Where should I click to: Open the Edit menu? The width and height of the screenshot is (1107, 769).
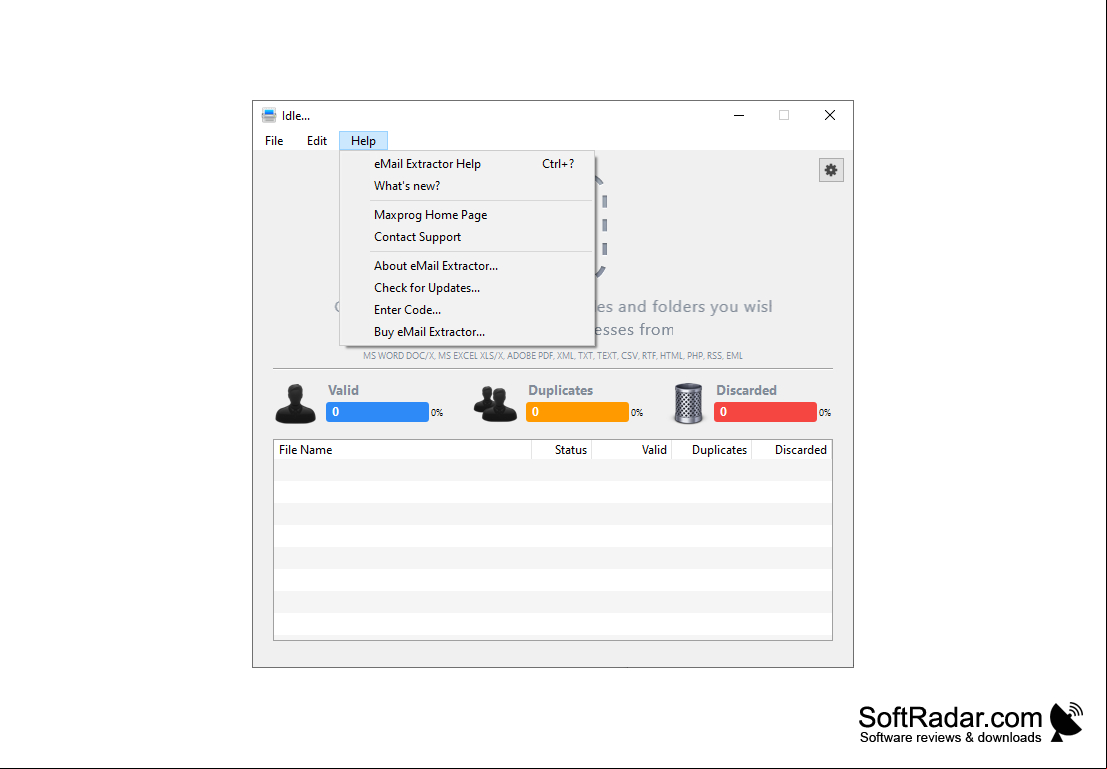pos(316,141)
